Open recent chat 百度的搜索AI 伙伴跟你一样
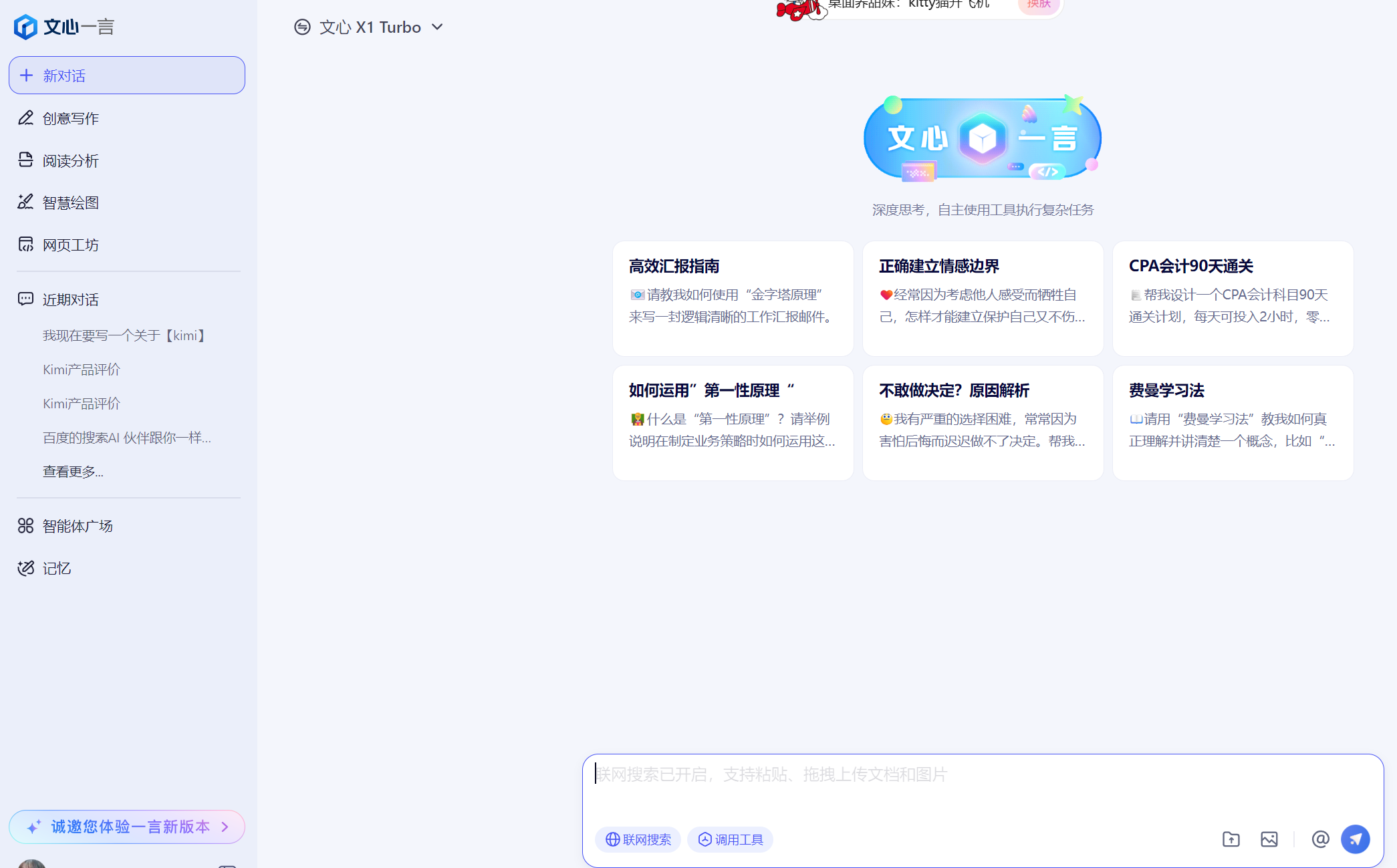 [127, 438]
